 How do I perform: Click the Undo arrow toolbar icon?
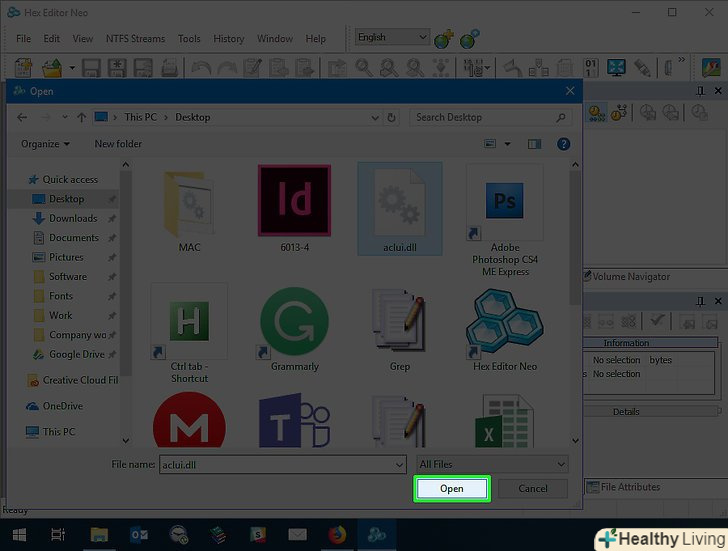click(202, 68)
